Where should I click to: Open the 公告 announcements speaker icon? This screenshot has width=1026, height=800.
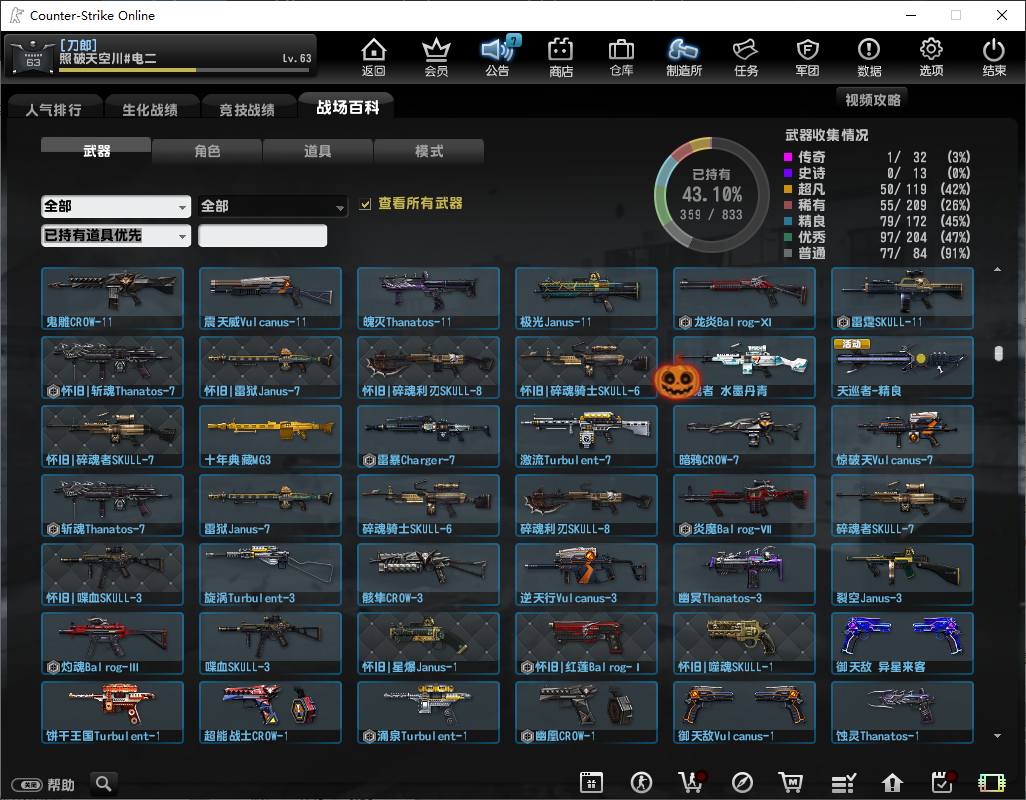(498, 57)
